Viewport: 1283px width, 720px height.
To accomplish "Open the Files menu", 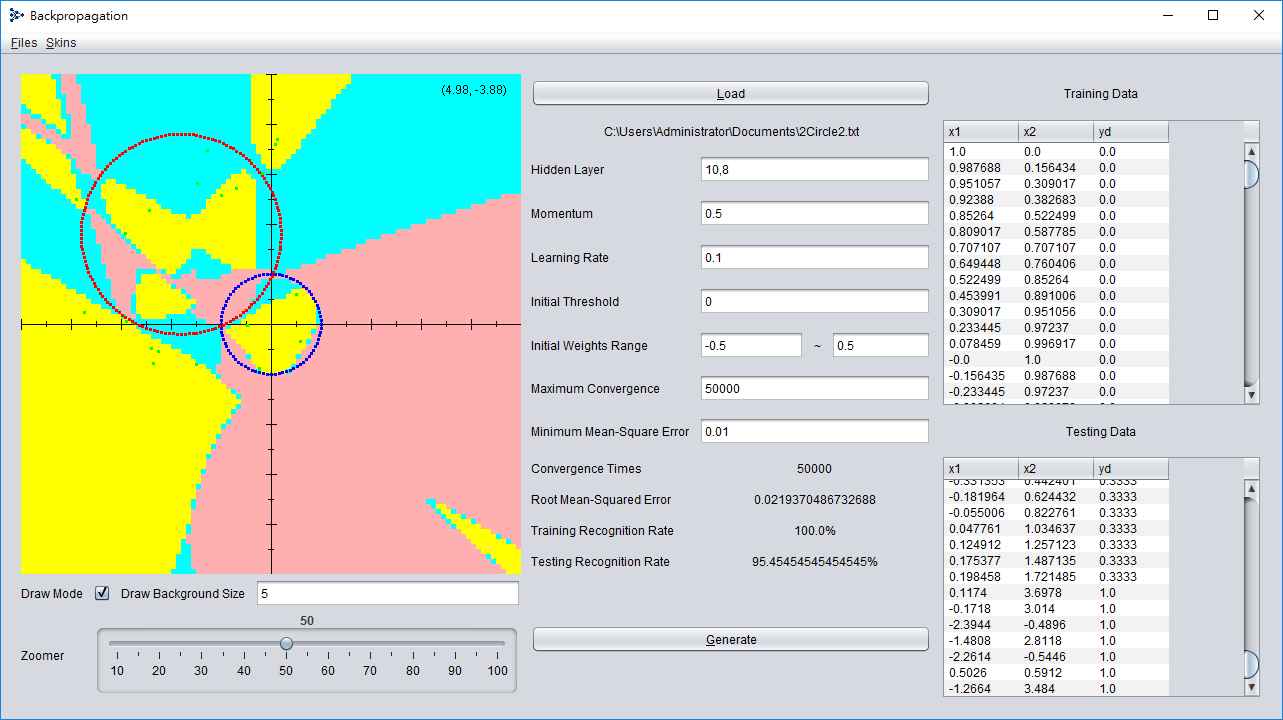I will 24,43.
